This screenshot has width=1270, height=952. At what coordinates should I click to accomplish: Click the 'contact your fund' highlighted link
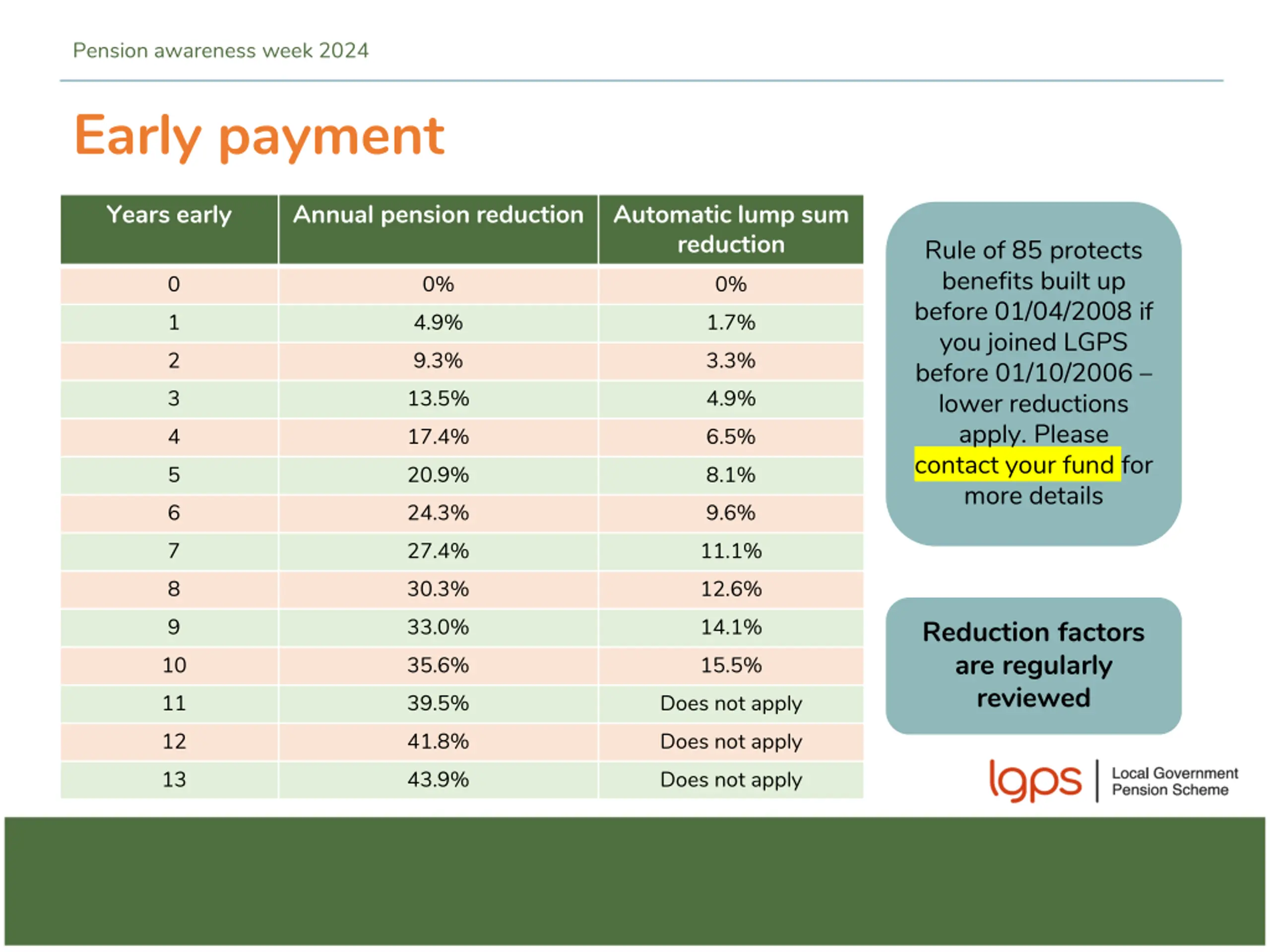pyautogui.click(x=1017, y=464)
